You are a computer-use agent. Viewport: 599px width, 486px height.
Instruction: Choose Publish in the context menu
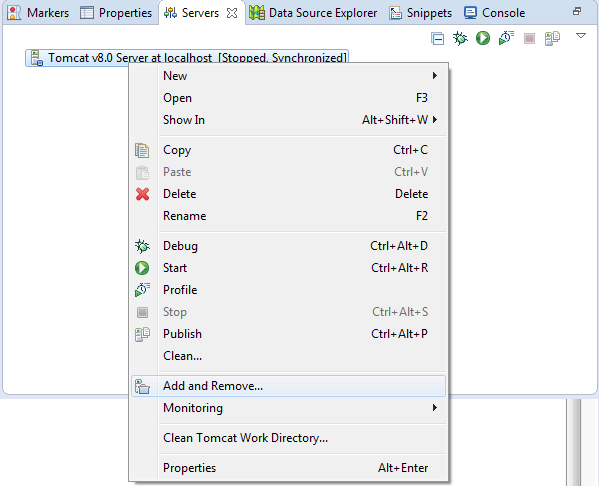coord(288,334)
